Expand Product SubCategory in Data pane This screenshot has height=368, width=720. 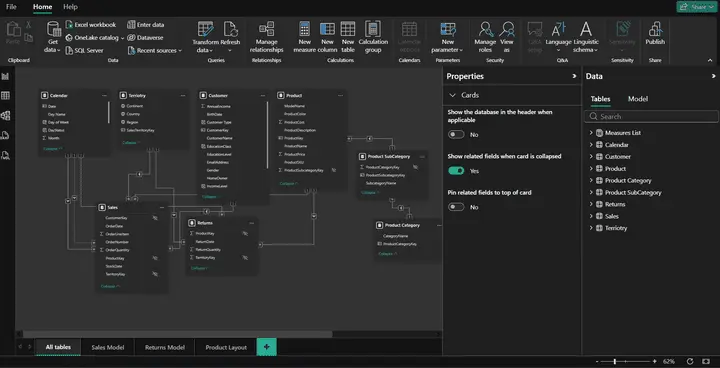591,192
